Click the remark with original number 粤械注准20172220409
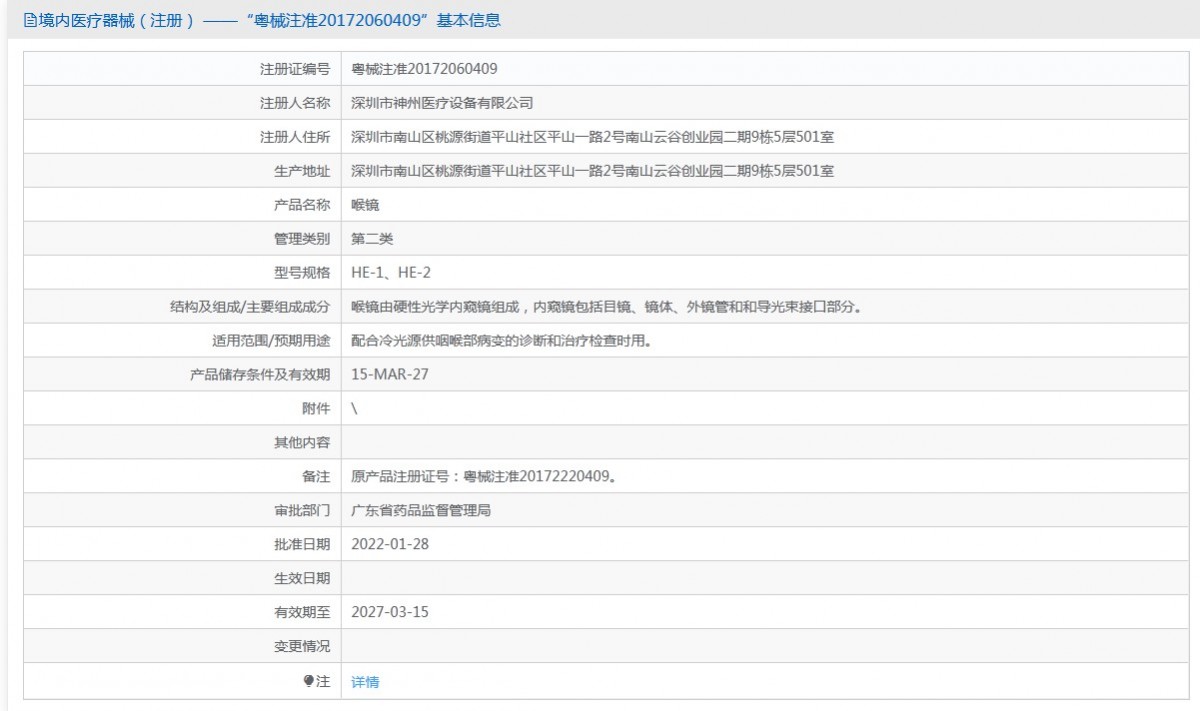The width and height of the screenshot is (1200, 711). click(483, 477)
